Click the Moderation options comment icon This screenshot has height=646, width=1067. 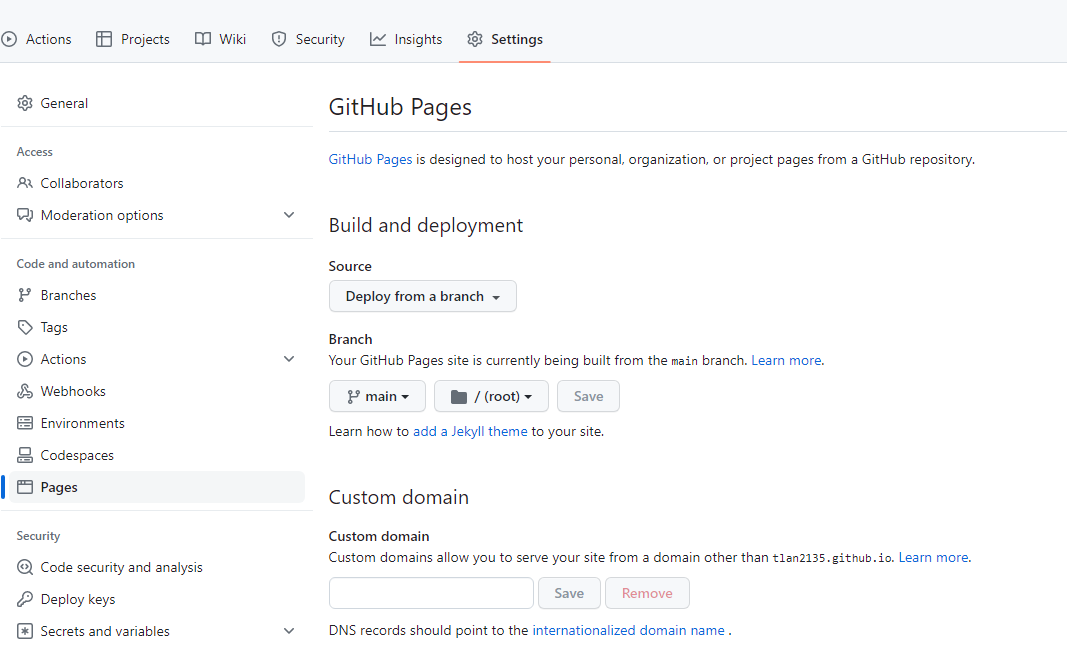coord(25,215)
